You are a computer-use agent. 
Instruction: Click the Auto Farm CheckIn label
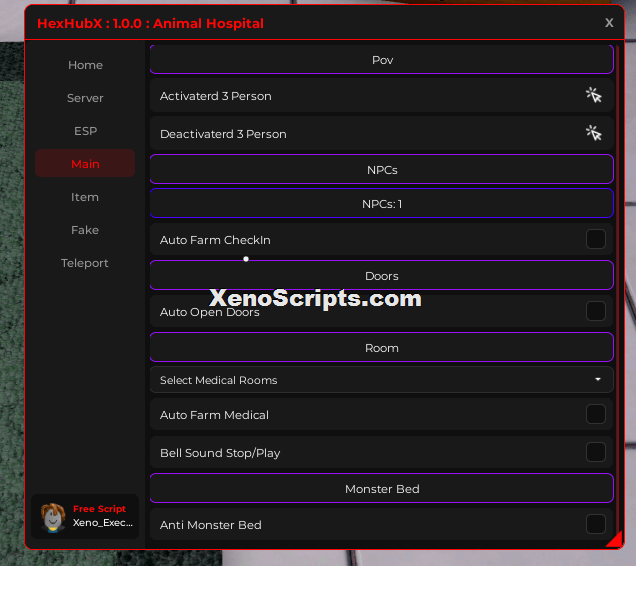(215, 240)
